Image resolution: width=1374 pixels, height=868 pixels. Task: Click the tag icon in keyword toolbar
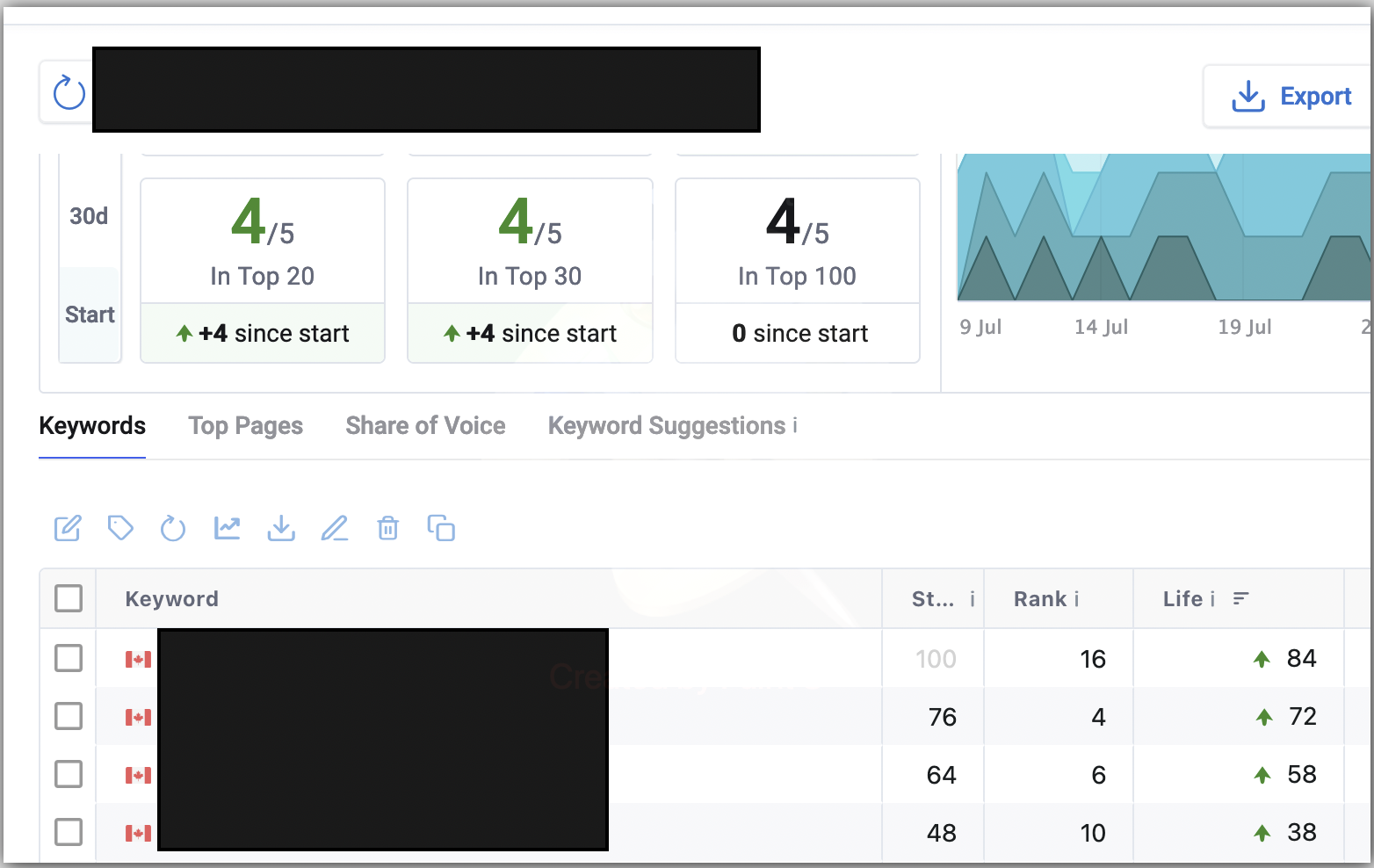(120, 528)
